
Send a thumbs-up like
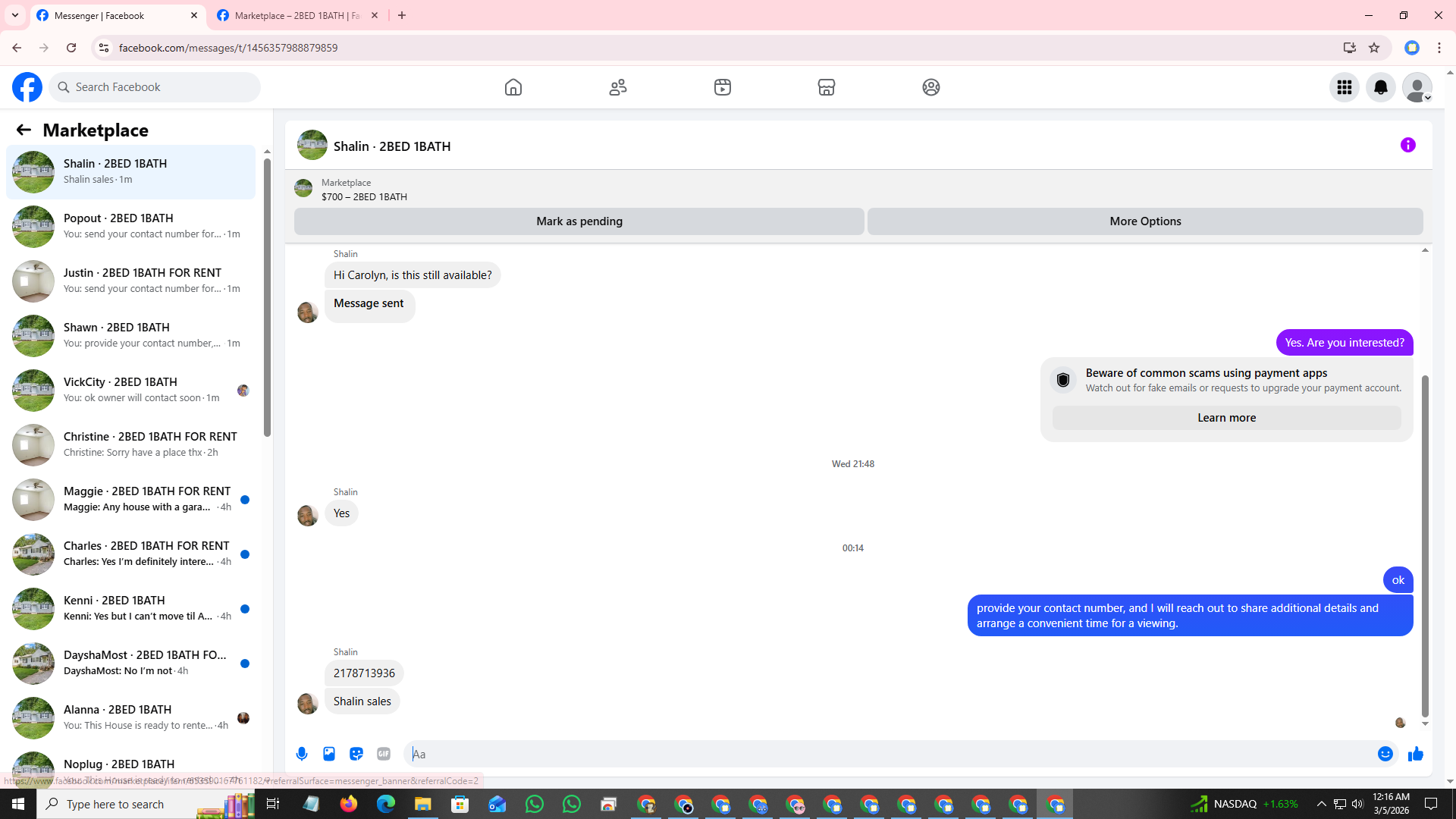click(1416, 754)
